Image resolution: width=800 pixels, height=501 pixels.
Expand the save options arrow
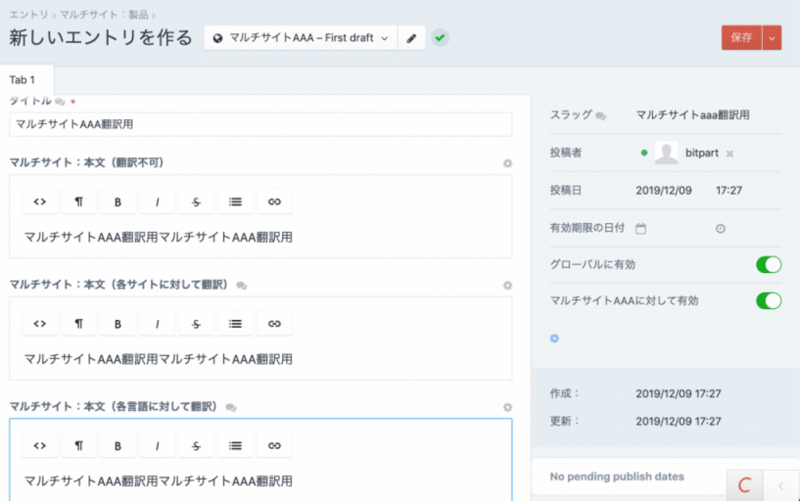coord(771,38)
